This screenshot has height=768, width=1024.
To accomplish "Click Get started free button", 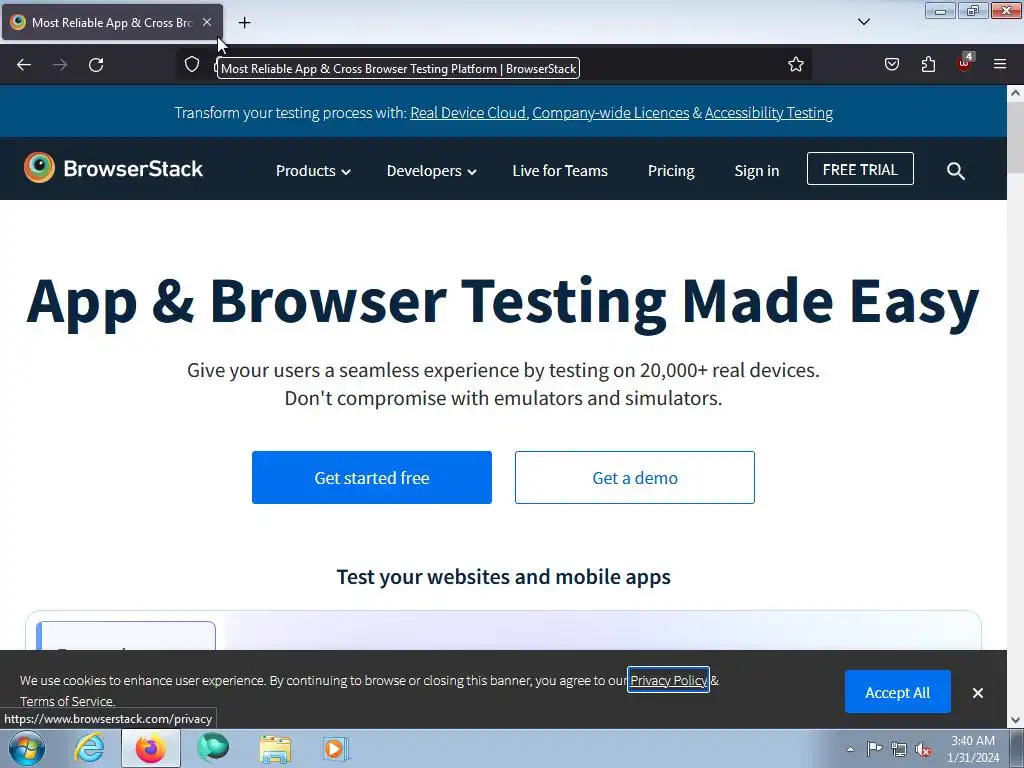I will [x=372, y=477].
